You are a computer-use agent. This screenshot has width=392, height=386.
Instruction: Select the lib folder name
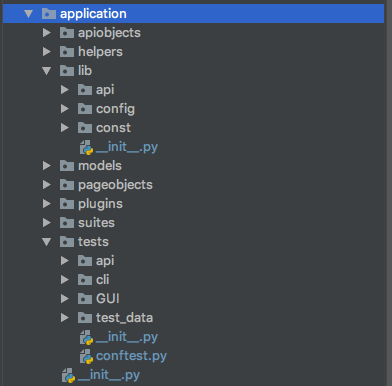point(85,71)
